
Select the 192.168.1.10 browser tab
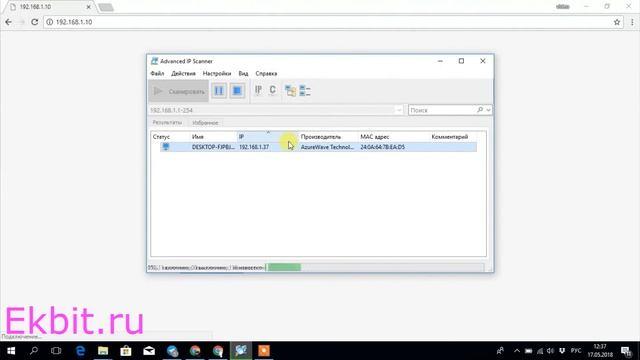(48, 7)
